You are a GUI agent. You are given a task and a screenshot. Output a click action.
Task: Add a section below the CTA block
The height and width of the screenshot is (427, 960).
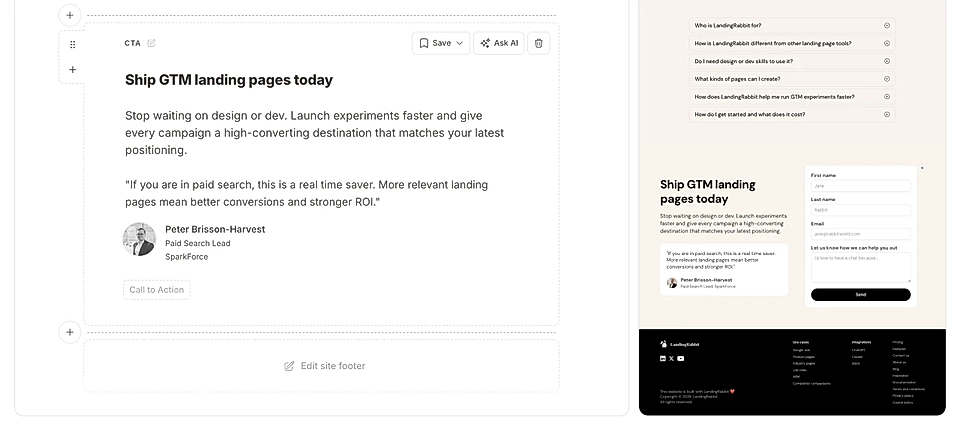point(70,332)
